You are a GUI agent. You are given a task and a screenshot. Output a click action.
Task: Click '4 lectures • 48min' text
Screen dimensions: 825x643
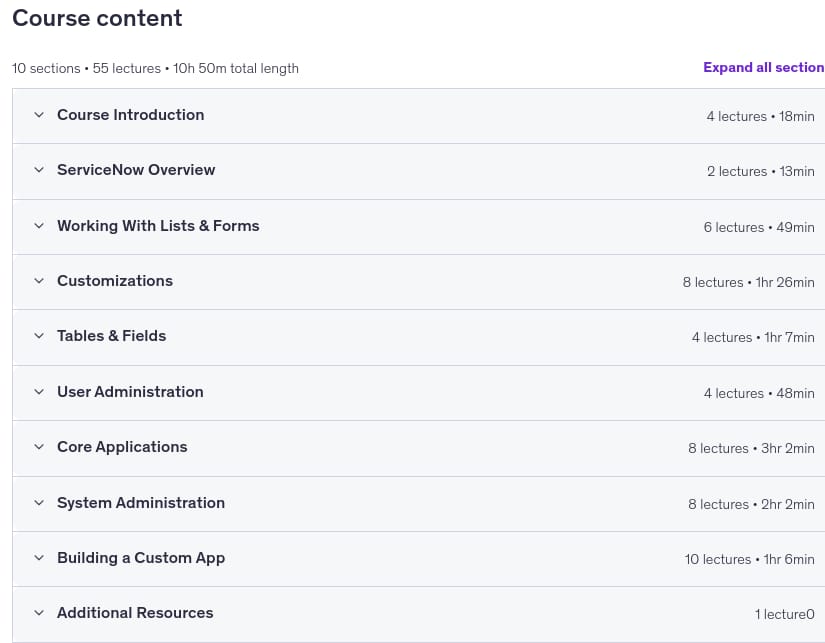759,394
